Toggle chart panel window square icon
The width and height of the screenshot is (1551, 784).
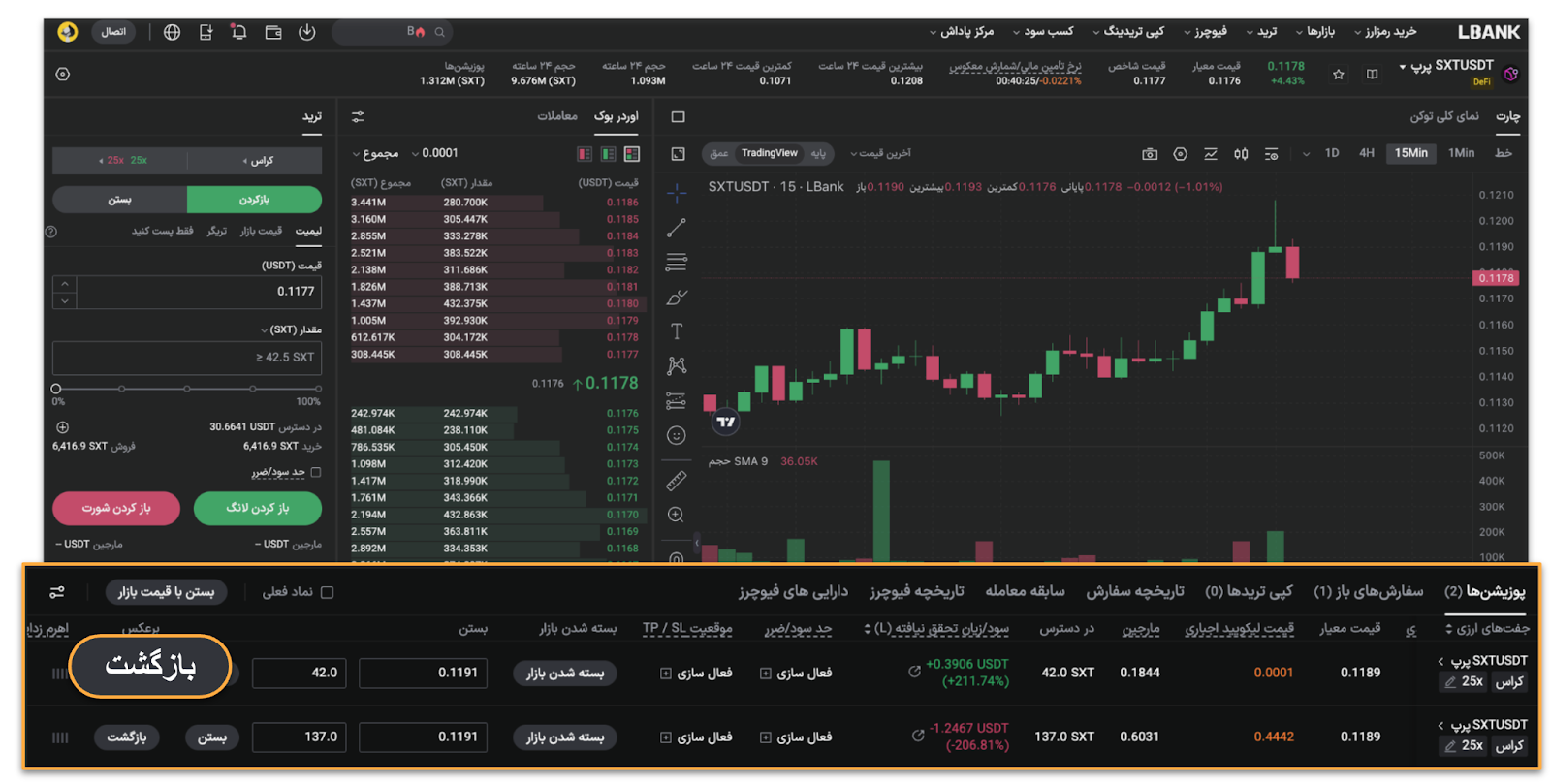click(x=678, y=117)
